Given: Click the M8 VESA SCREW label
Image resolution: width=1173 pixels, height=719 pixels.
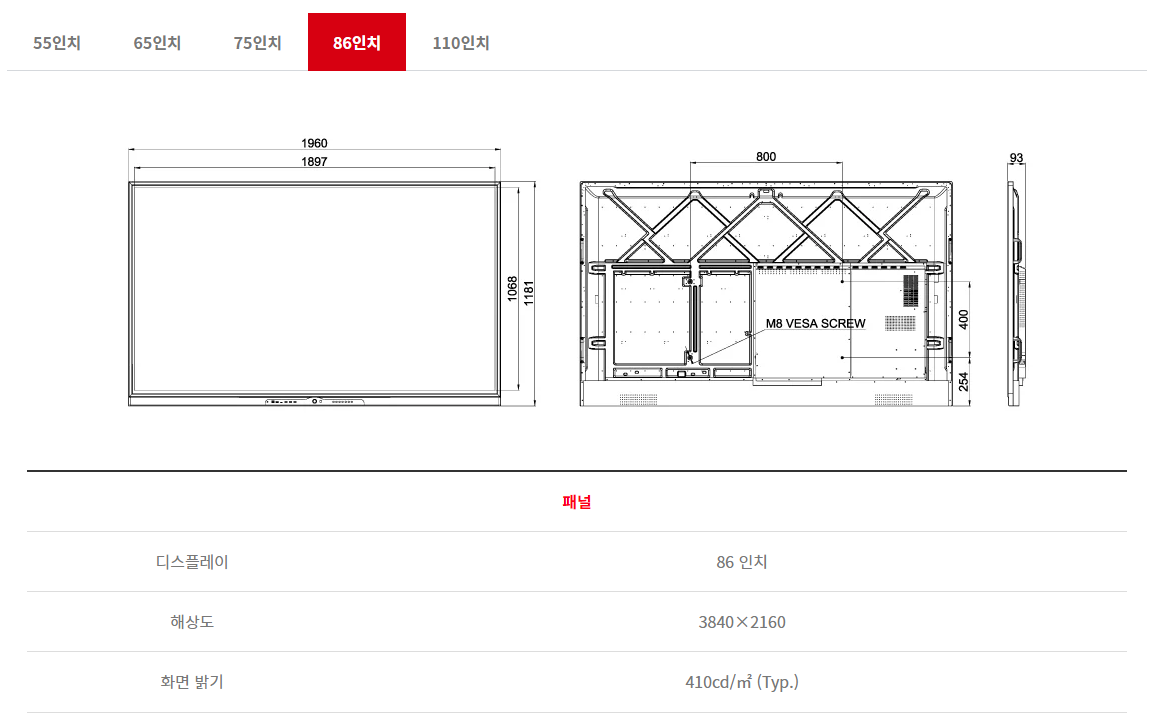Looking at the screenshot, I should (x=815, y=324).
